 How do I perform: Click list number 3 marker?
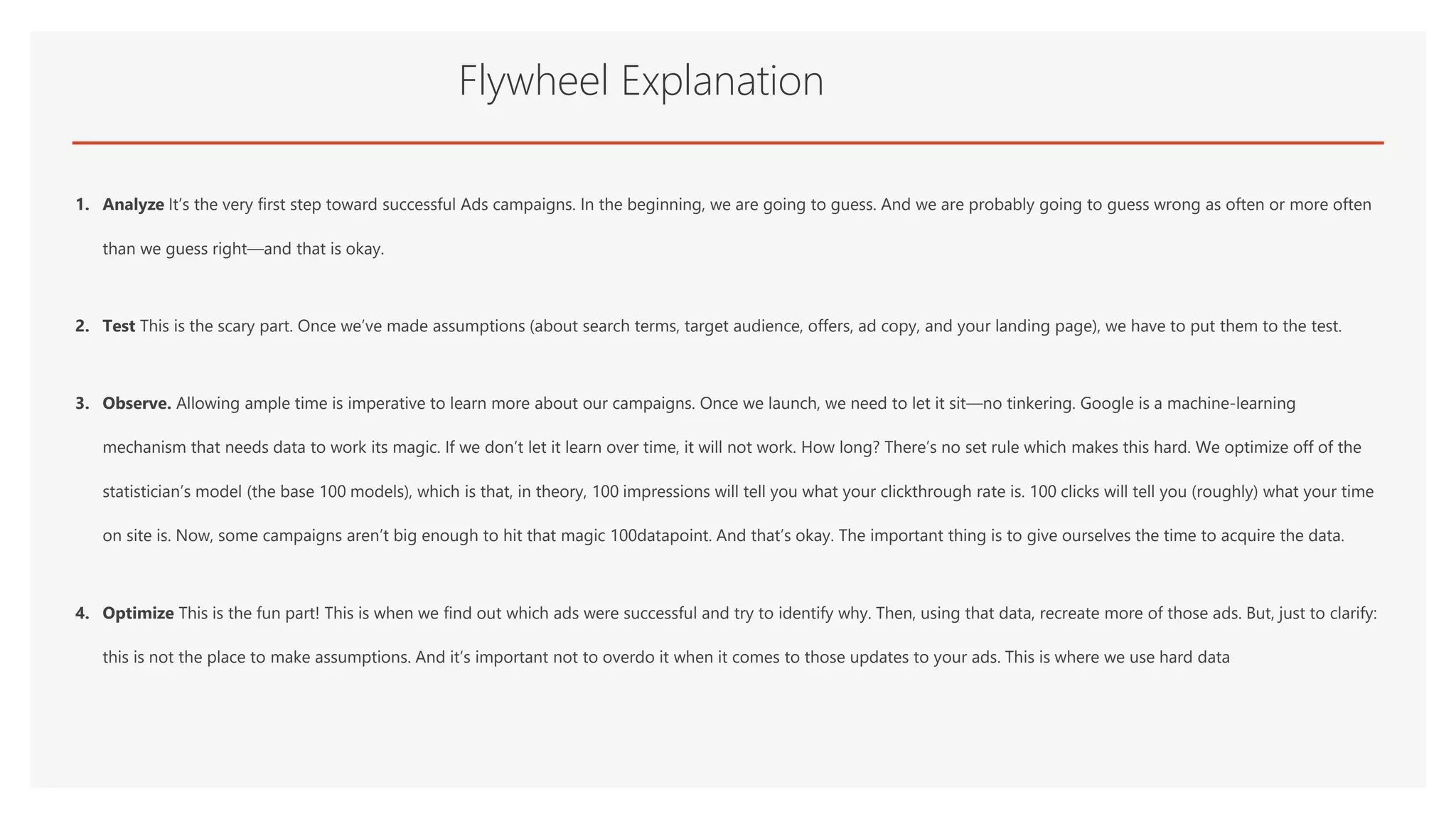82,404
